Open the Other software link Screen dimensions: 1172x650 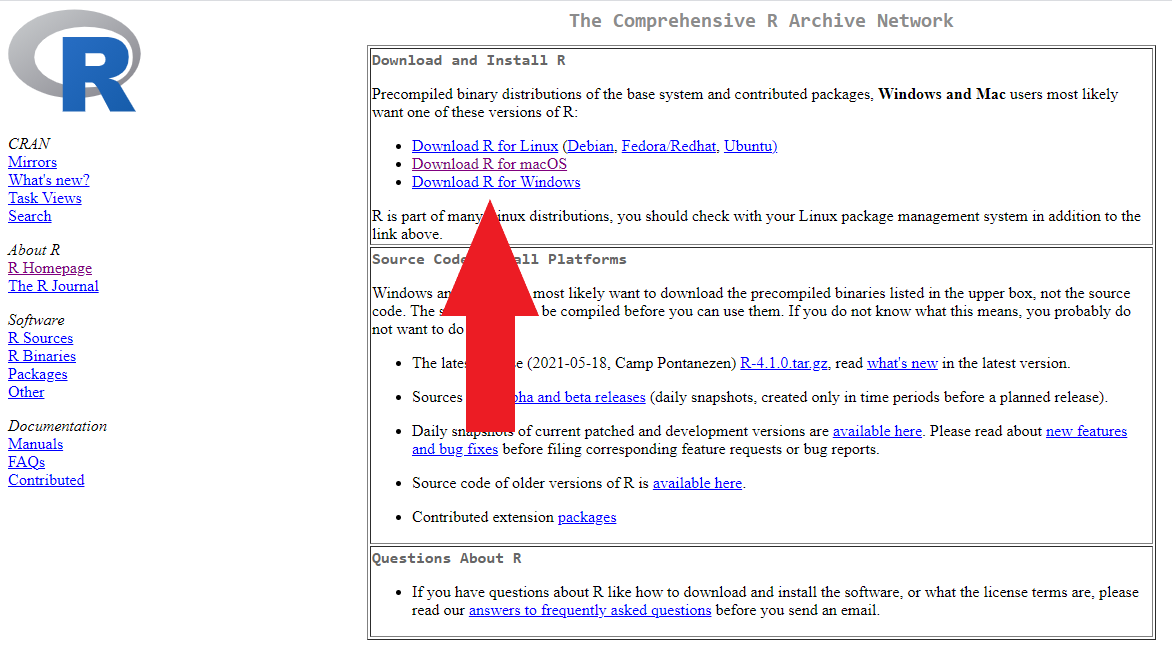pos(26,392)
